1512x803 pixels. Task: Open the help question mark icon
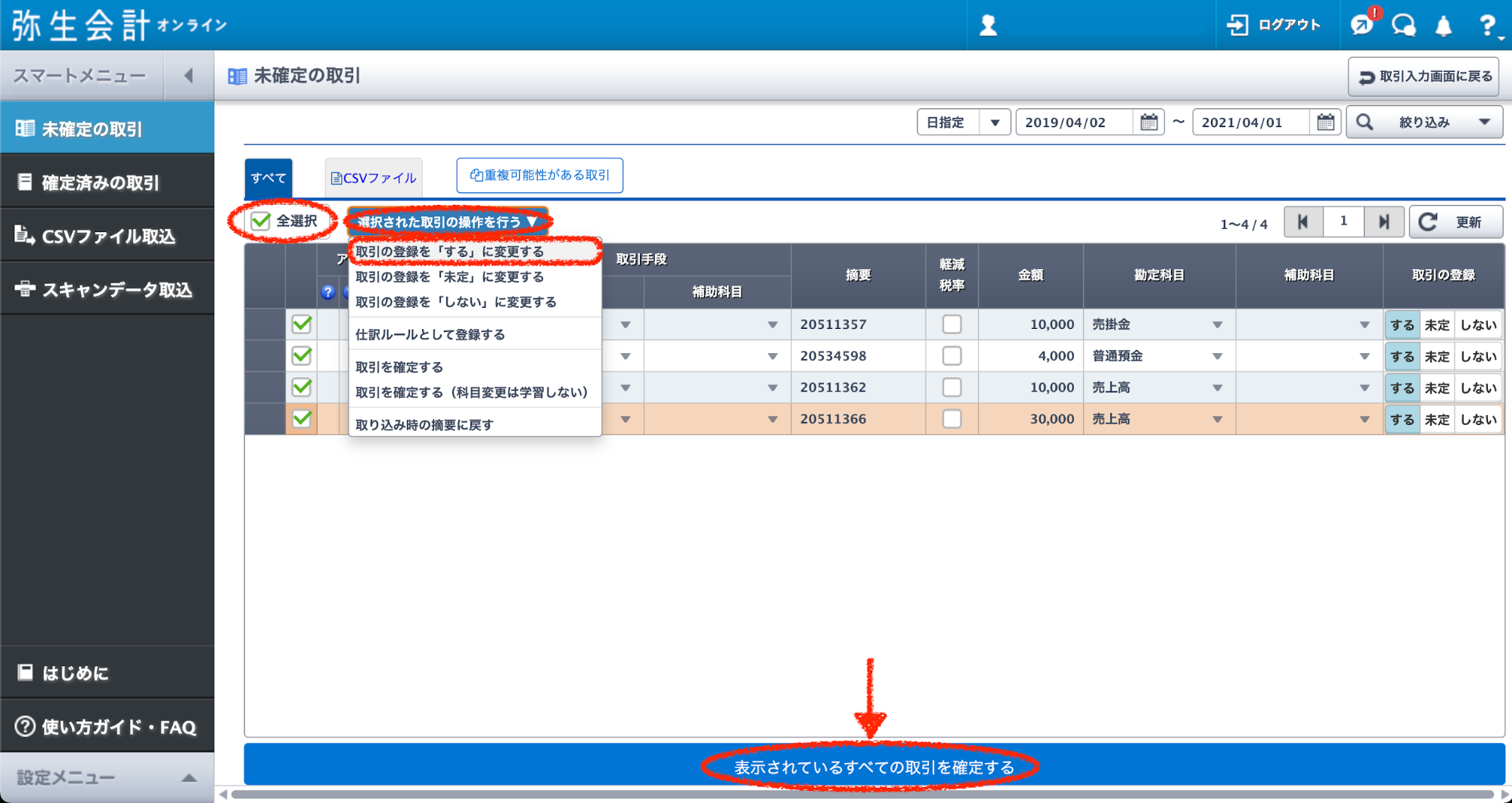point(1487,26)
